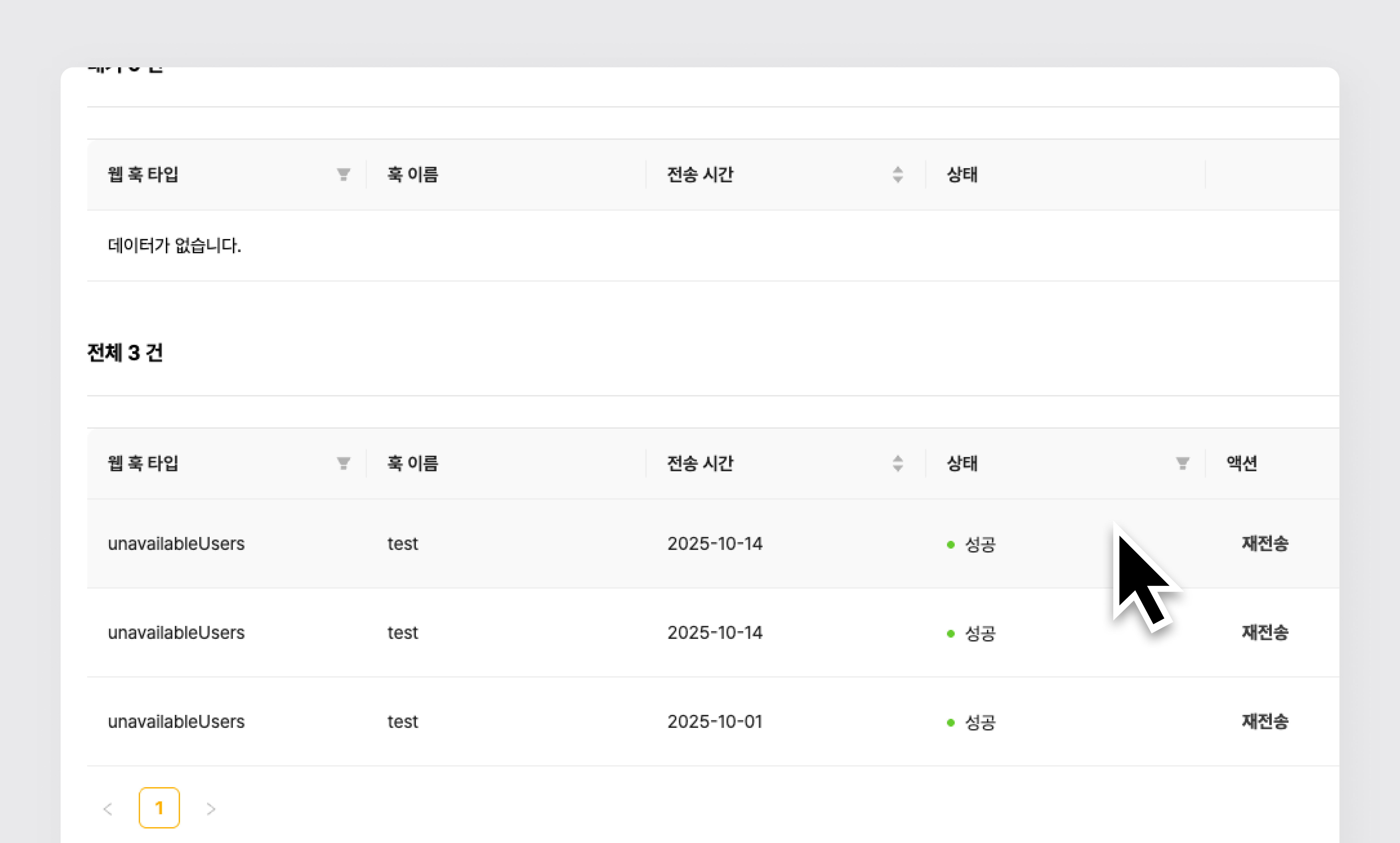Click 상태 header in upper table
This screenshot has height=843, width=1400.
point(962,174)
